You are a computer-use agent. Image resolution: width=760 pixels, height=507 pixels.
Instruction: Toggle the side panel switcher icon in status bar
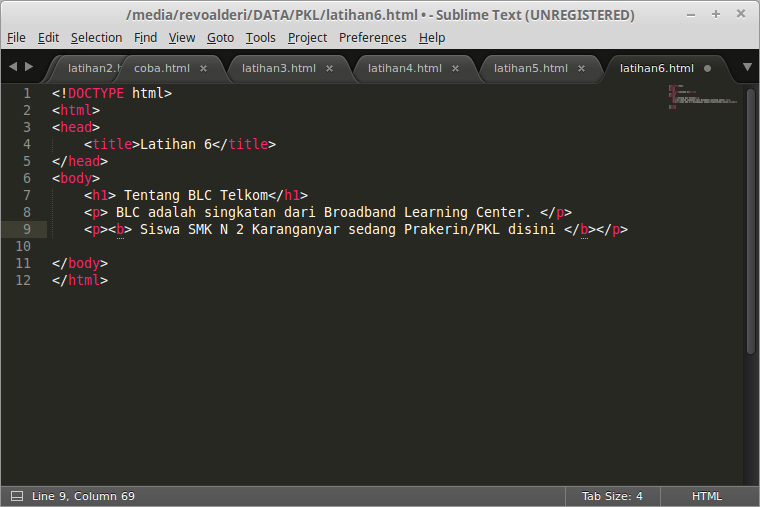[17, 496]
